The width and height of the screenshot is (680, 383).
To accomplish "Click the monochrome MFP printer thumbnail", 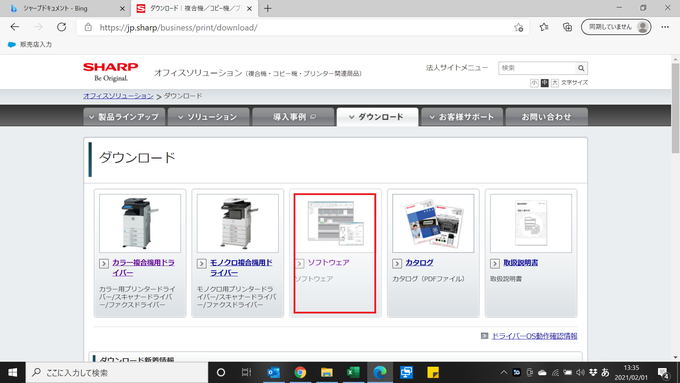I will coord(237,223).
